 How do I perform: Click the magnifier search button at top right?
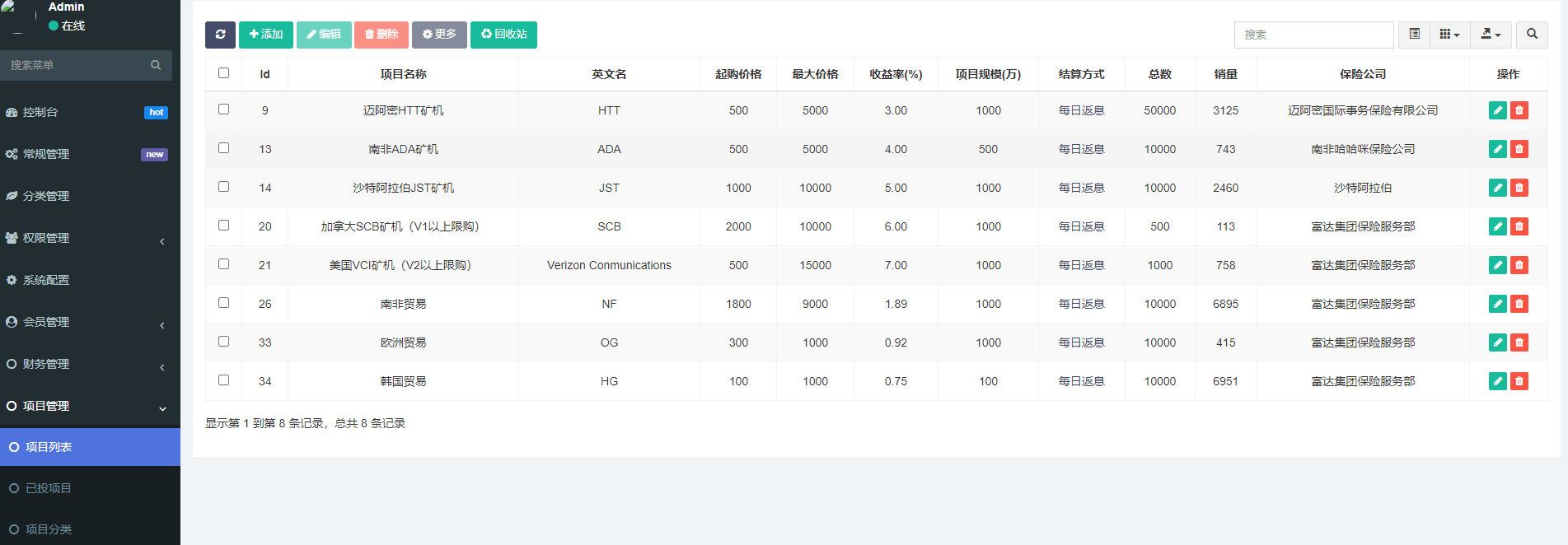[1532, 35]
